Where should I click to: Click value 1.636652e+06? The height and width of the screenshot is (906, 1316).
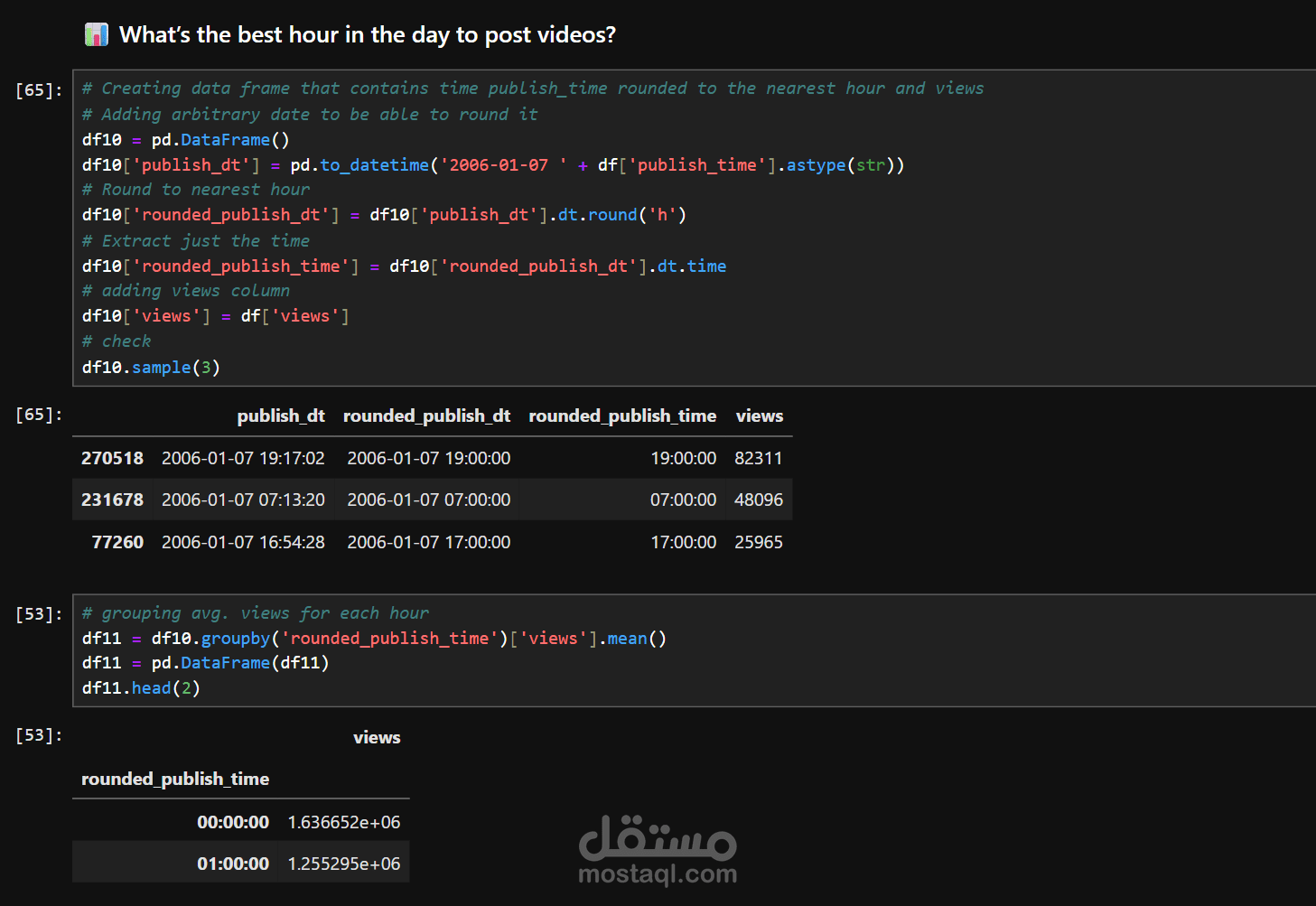[344, 822]
